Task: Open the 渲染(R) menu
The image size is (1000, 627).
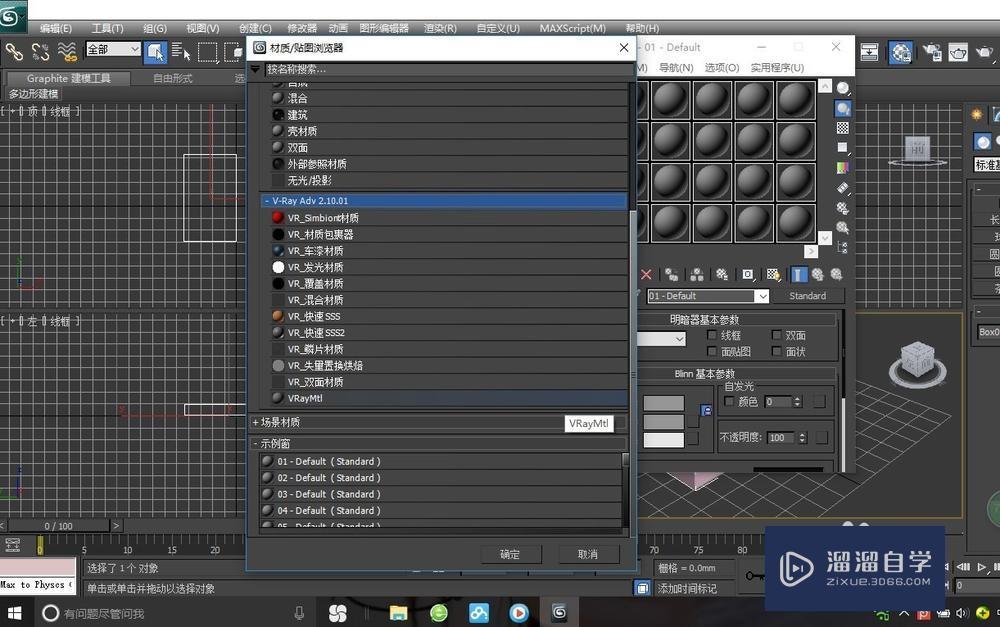Action: [438, 28]
